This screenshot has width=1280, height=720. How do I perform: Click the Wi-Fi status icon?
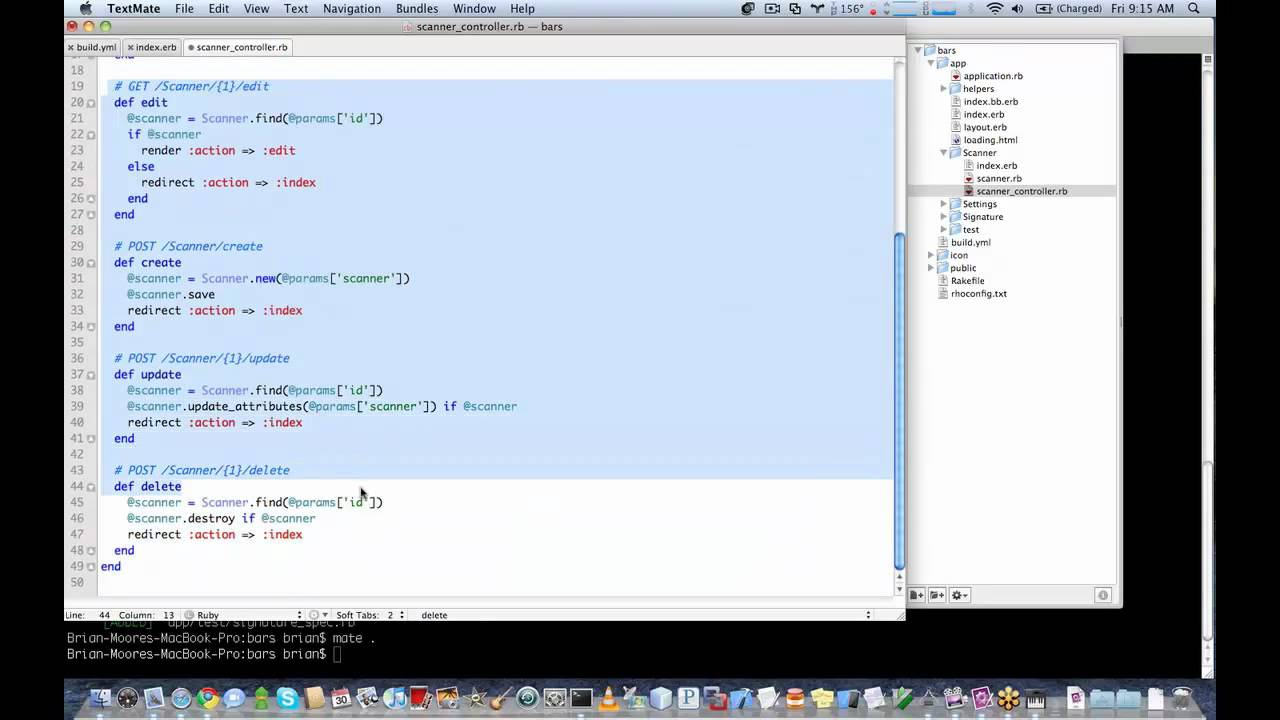[994, 8]
